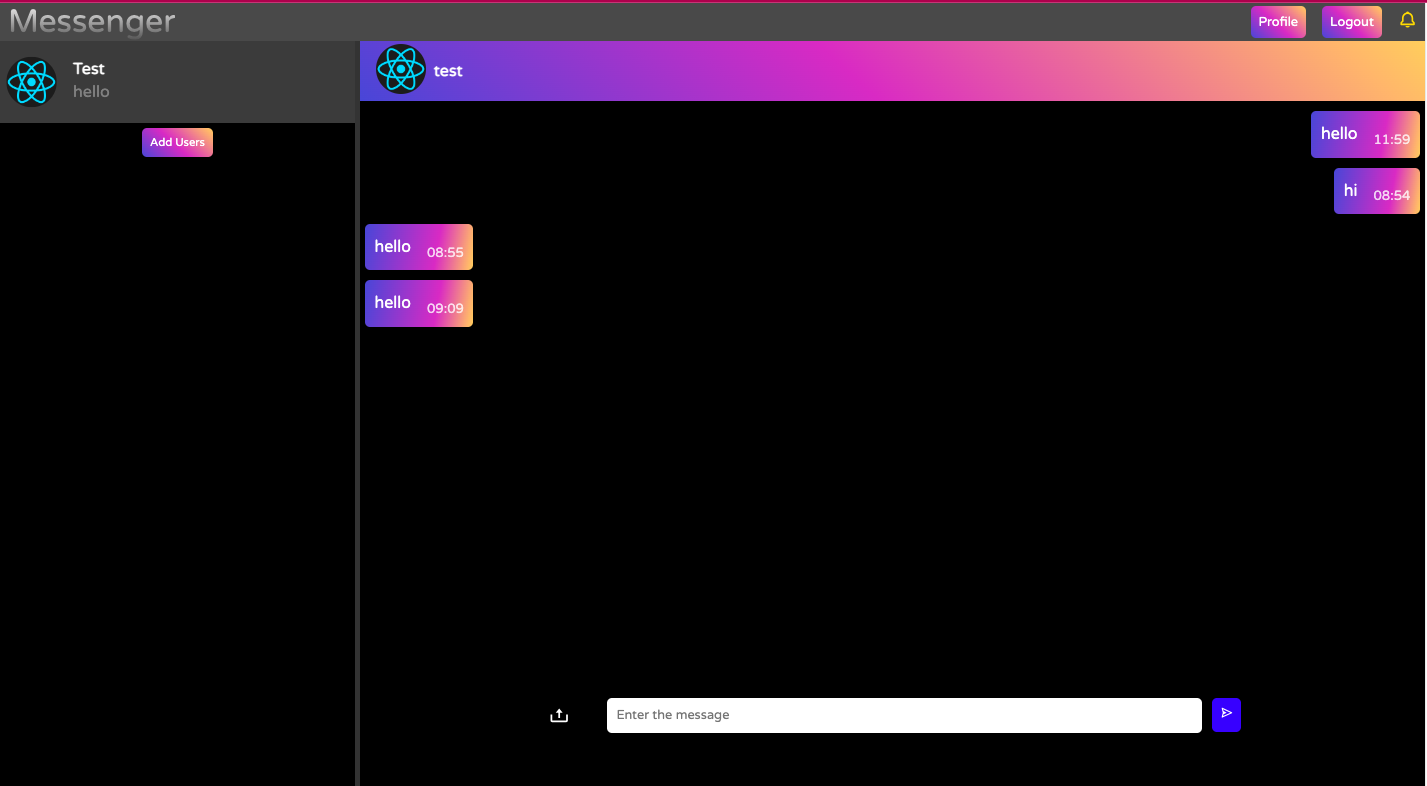The width and height of the screenshot is (1427, 786).
Task: Select the hello message received at 09:09
Action: pos(419,304)
